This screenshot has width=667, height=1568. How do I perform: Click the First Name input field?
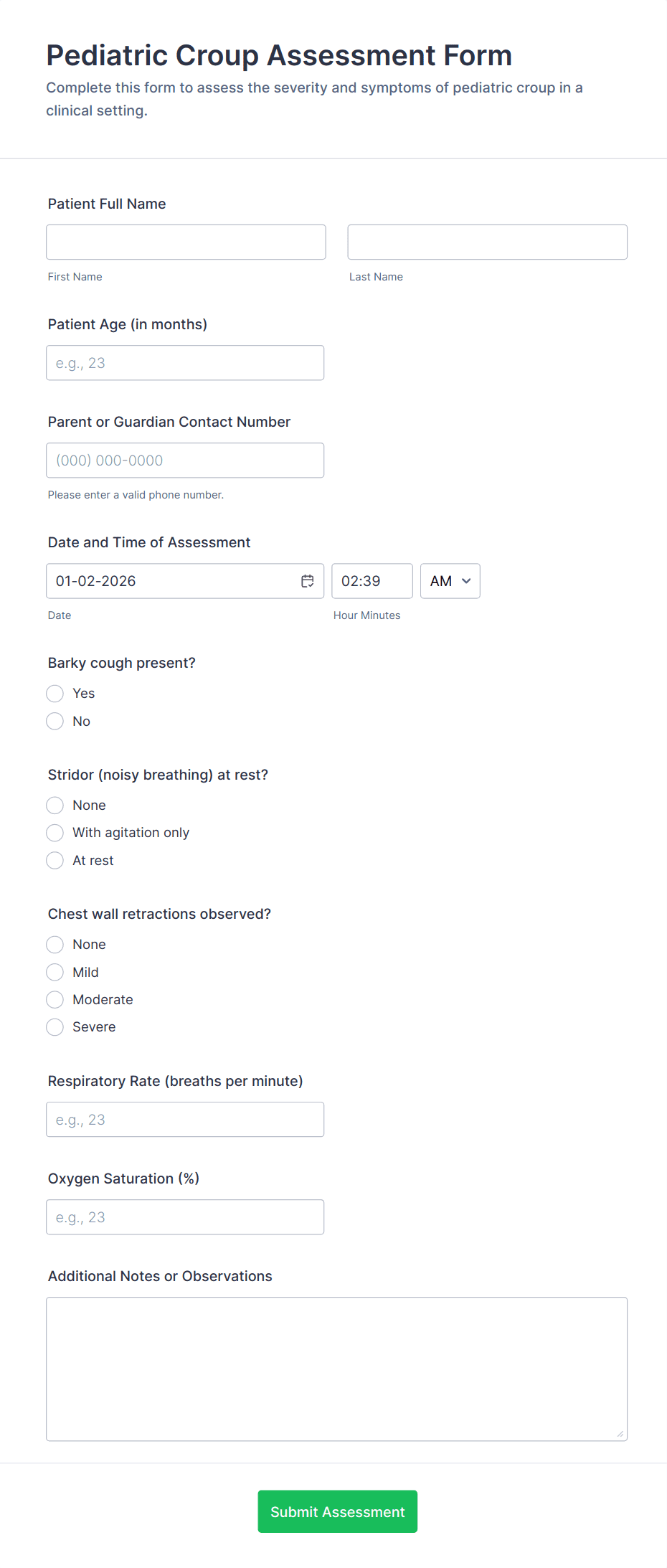pos(185,242)
